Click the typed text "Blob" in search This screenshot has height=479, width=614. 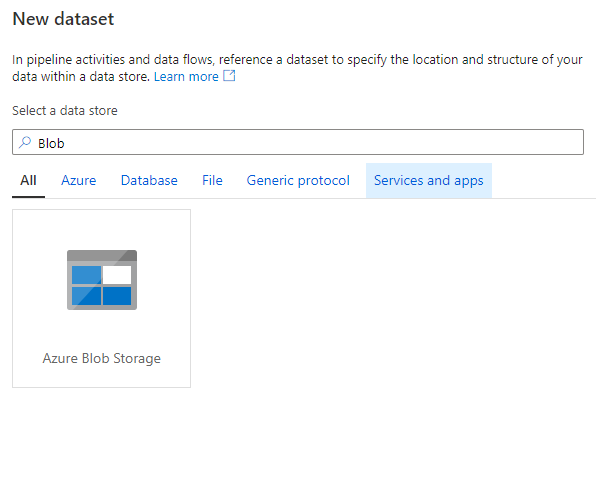coord(51,143)
